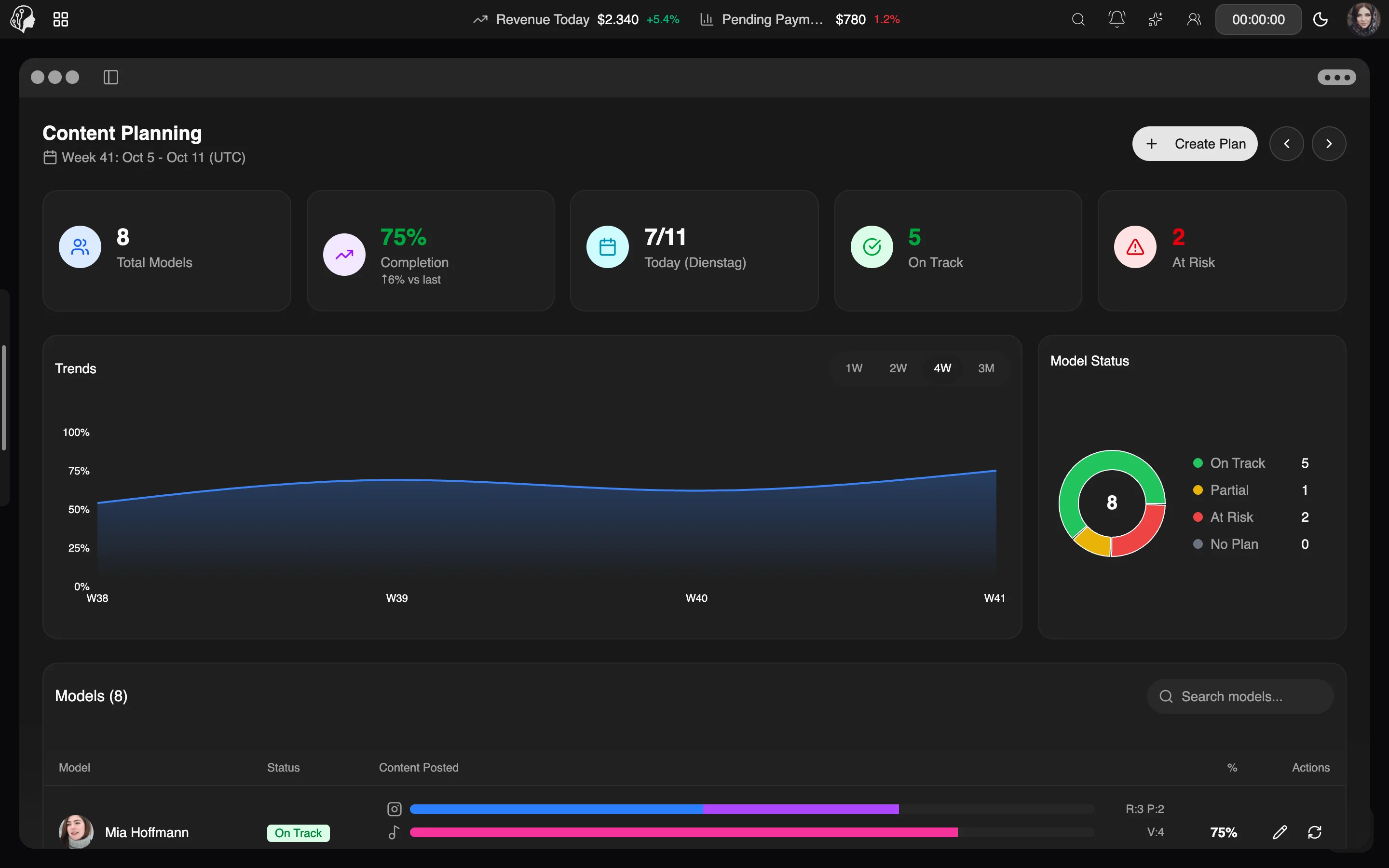The image size is (1389, 868).
Task: Select the 2W trends range
Action: (x=898, y=368)
